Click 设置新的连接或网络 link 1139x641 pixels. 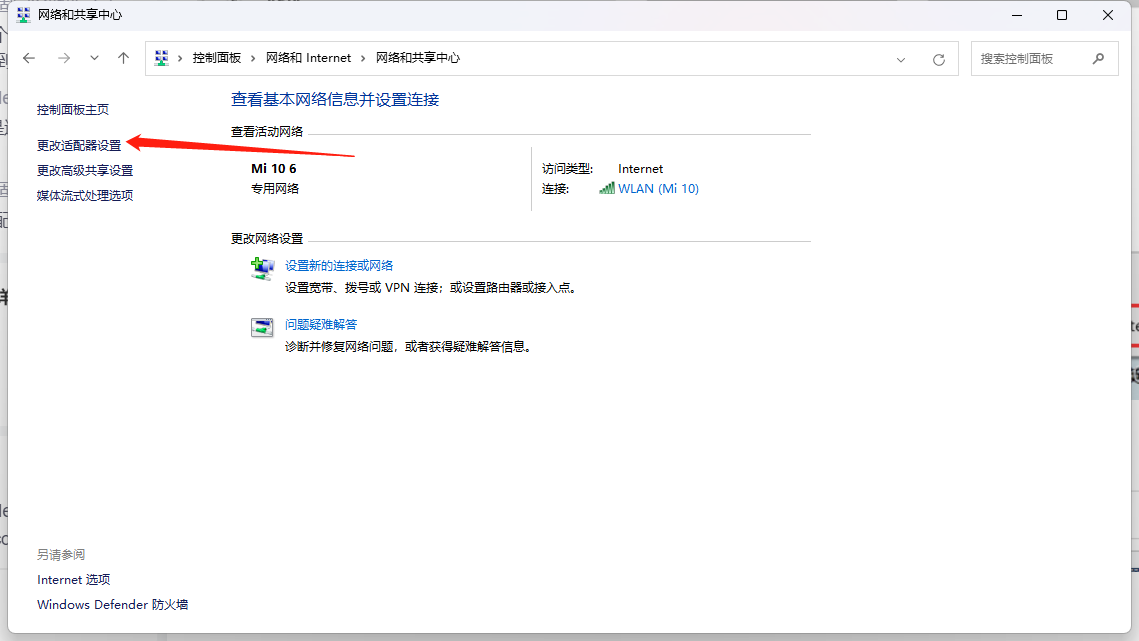click(x=339, y=266)
